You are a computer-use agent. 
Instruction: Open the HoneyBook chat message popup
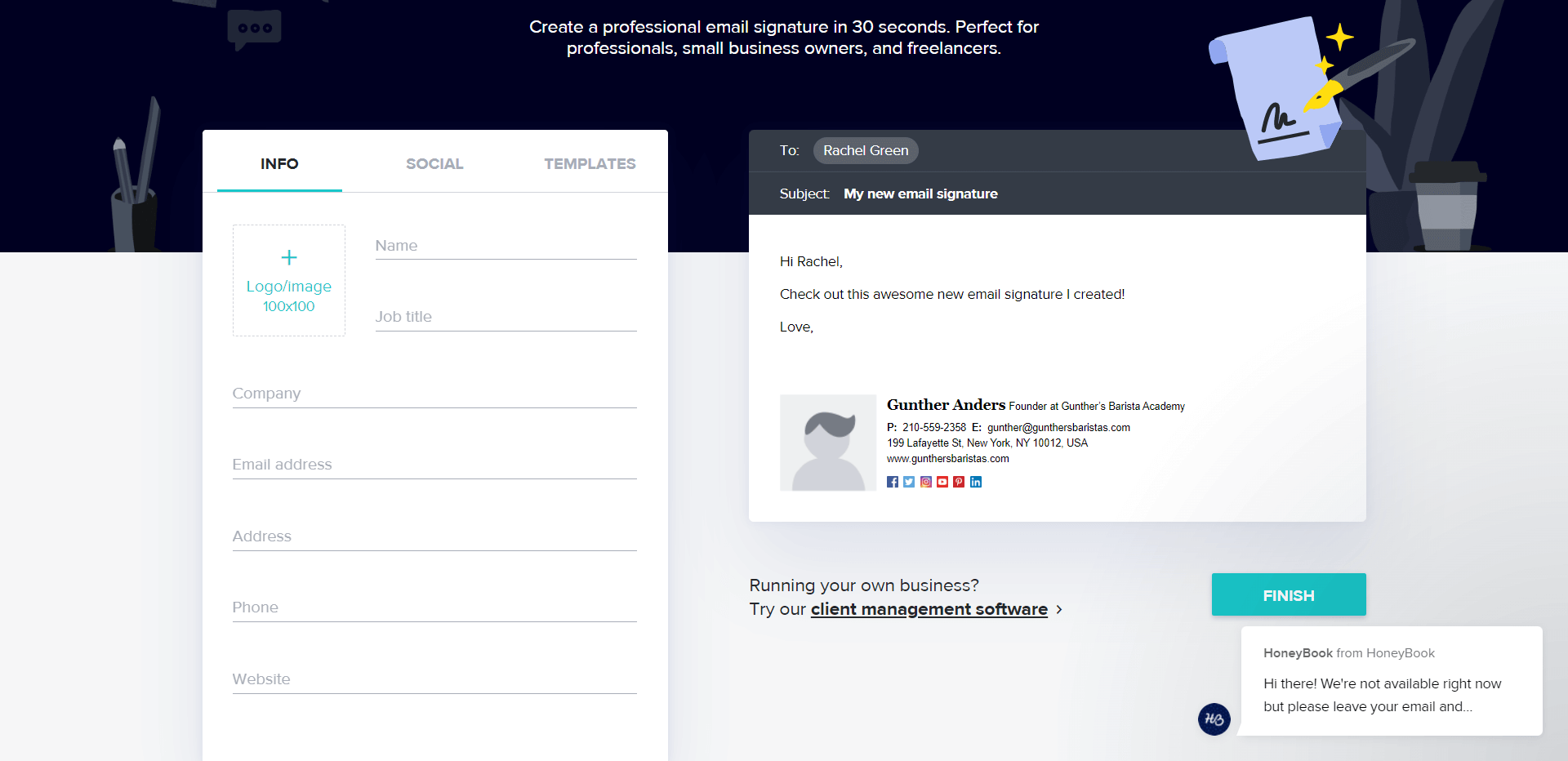(x=1390, y=681)
